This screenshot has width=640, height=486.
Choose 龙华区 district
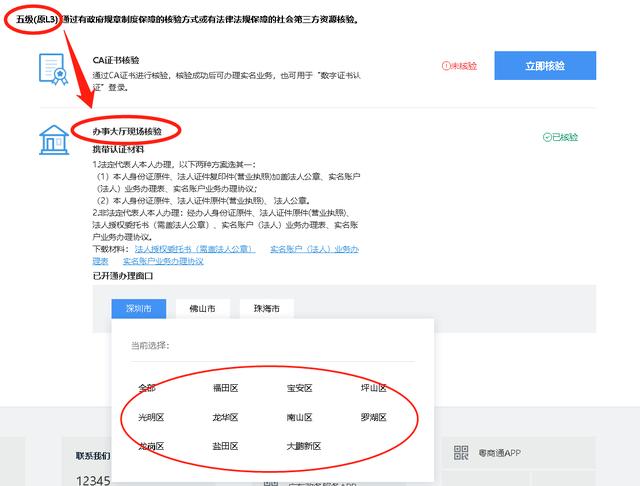pos(225,417)
